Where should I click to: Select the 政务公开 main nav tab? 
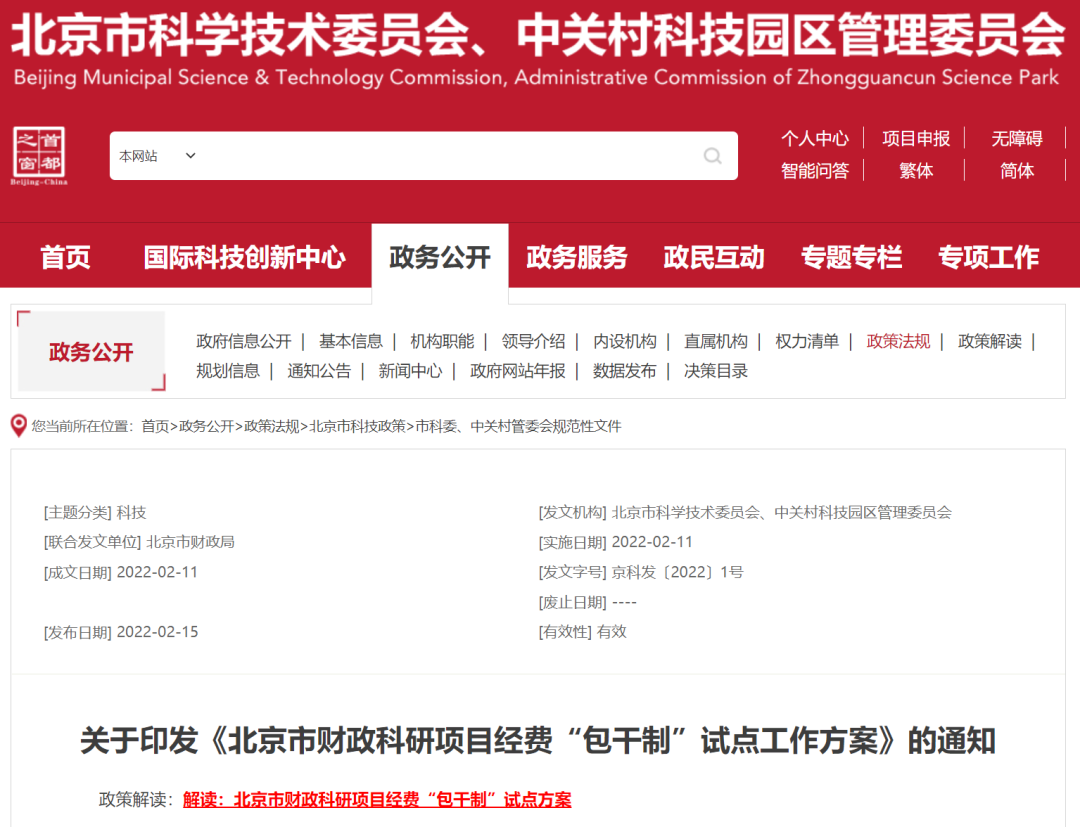pyautogui.click(x=440, y=257)
